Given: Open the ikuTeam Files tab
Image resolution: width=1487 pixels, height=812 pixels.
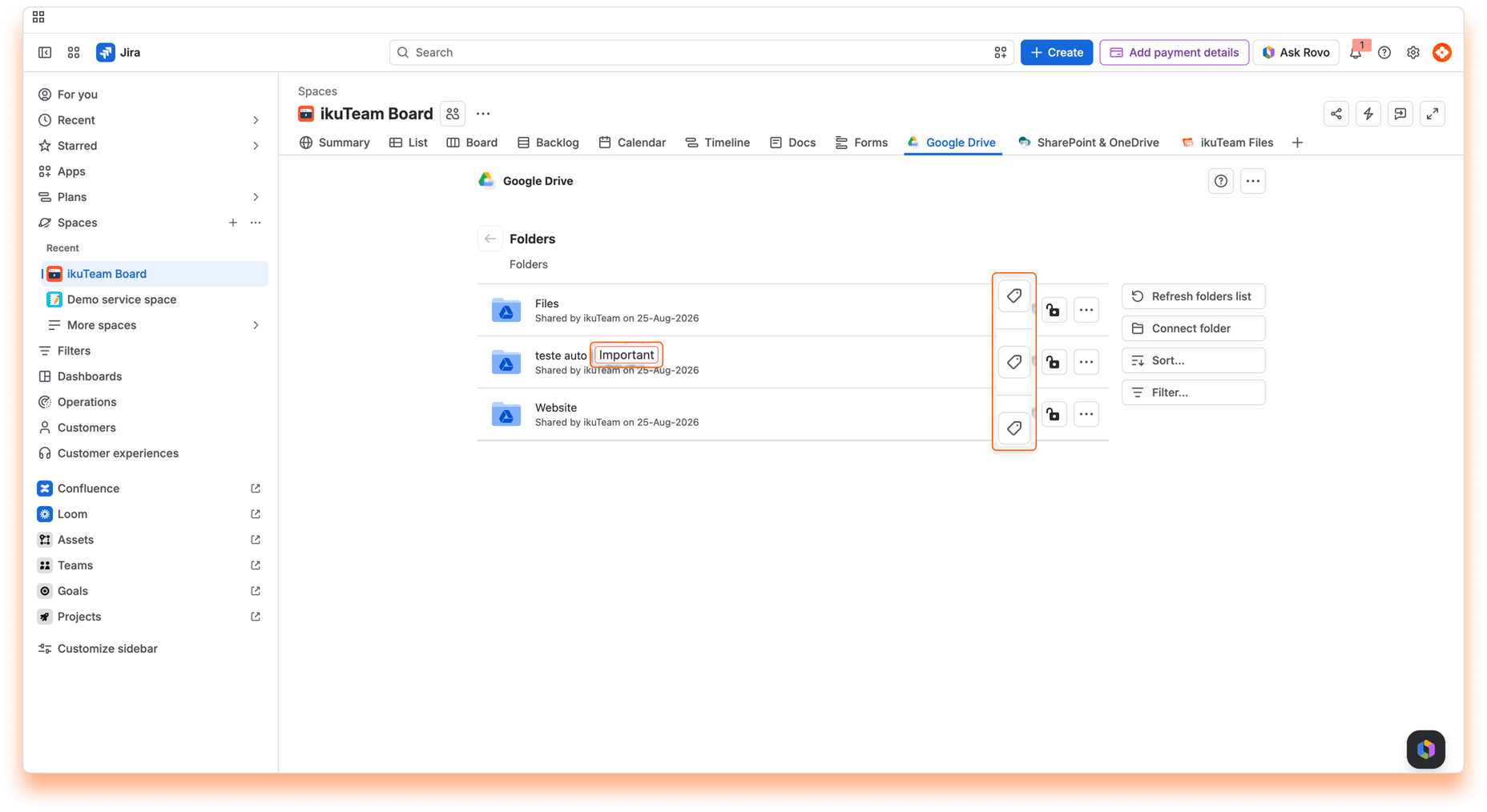Looking at the screenshot, I should click(x=1227, y=143).
